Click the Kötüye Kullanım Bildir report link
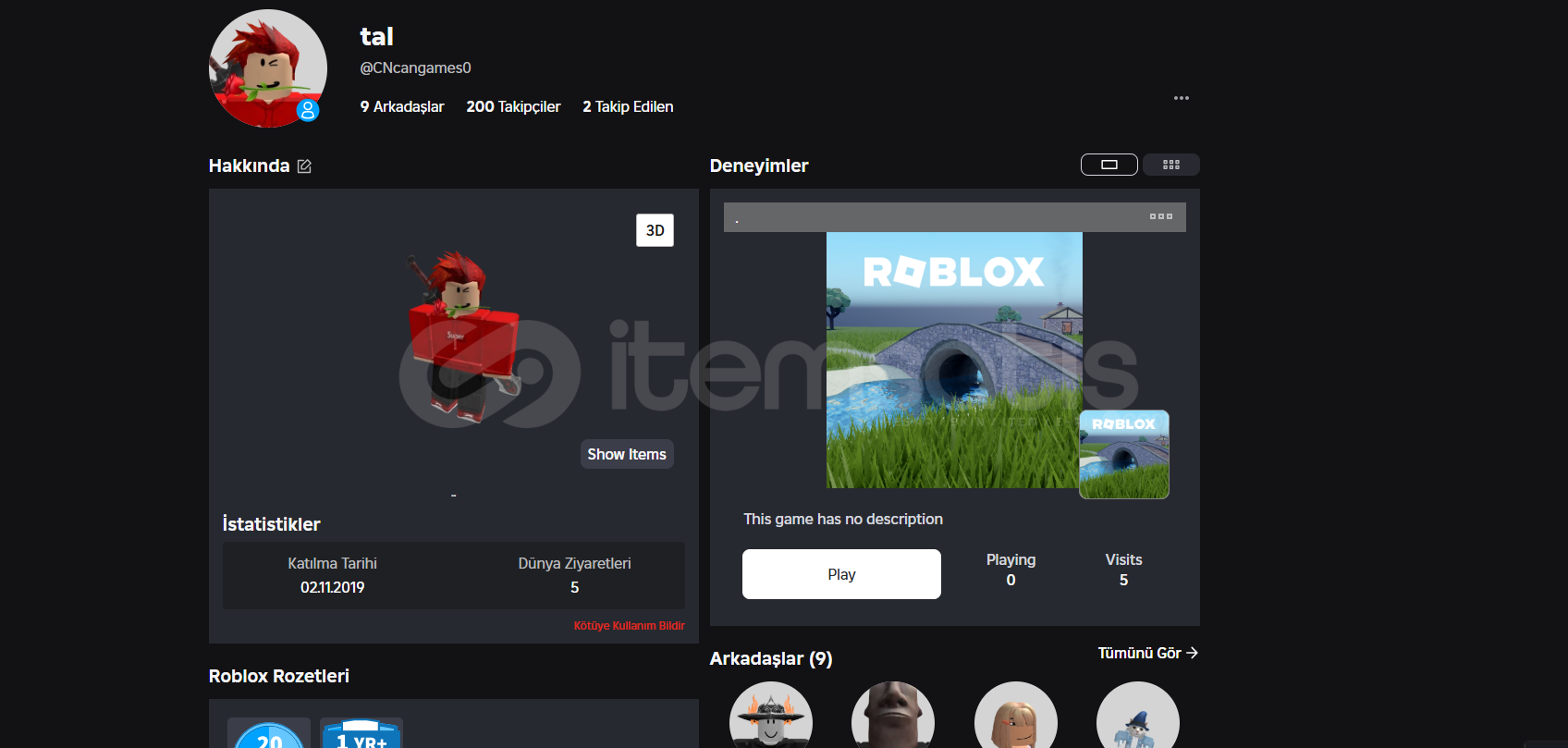Screen dimensions: 1568x748 (x=629, y=626)
